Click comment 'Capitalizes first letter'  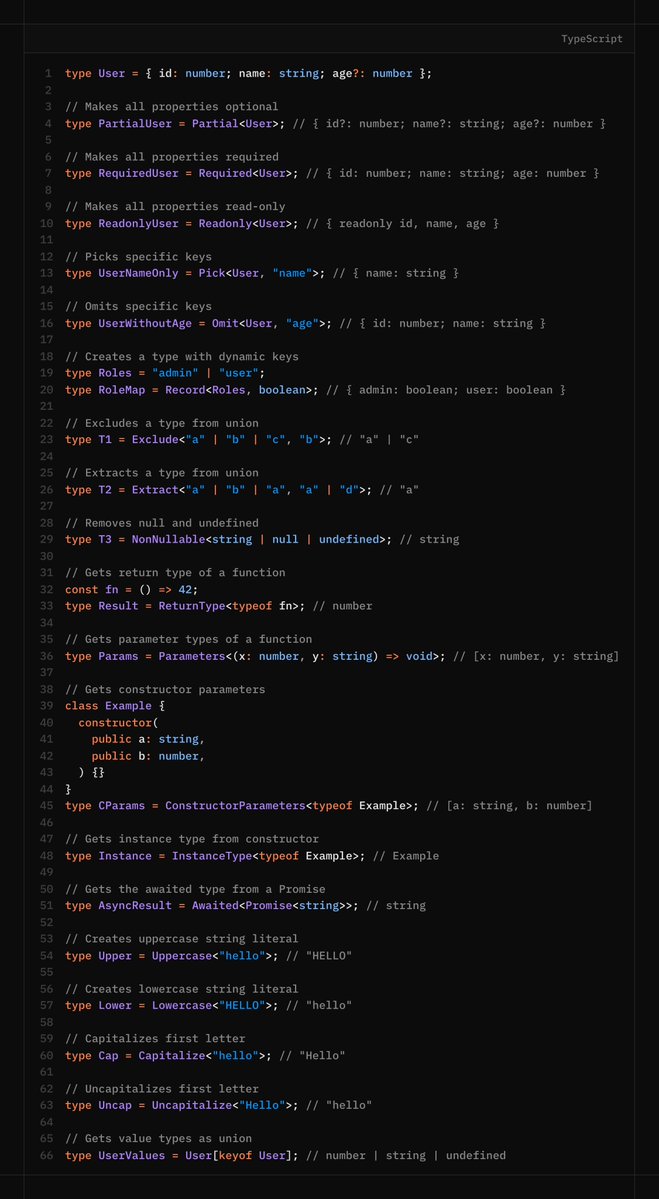[155, 1038]
